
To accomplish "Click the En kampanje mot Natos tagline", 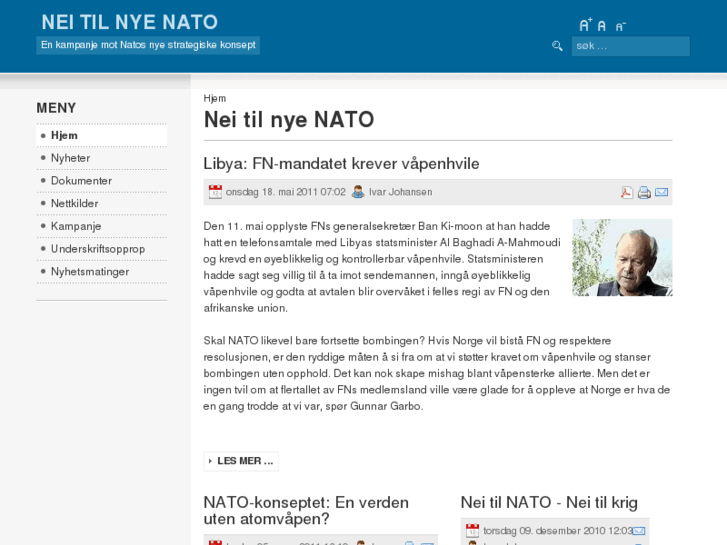I will (x=148, y=45).
